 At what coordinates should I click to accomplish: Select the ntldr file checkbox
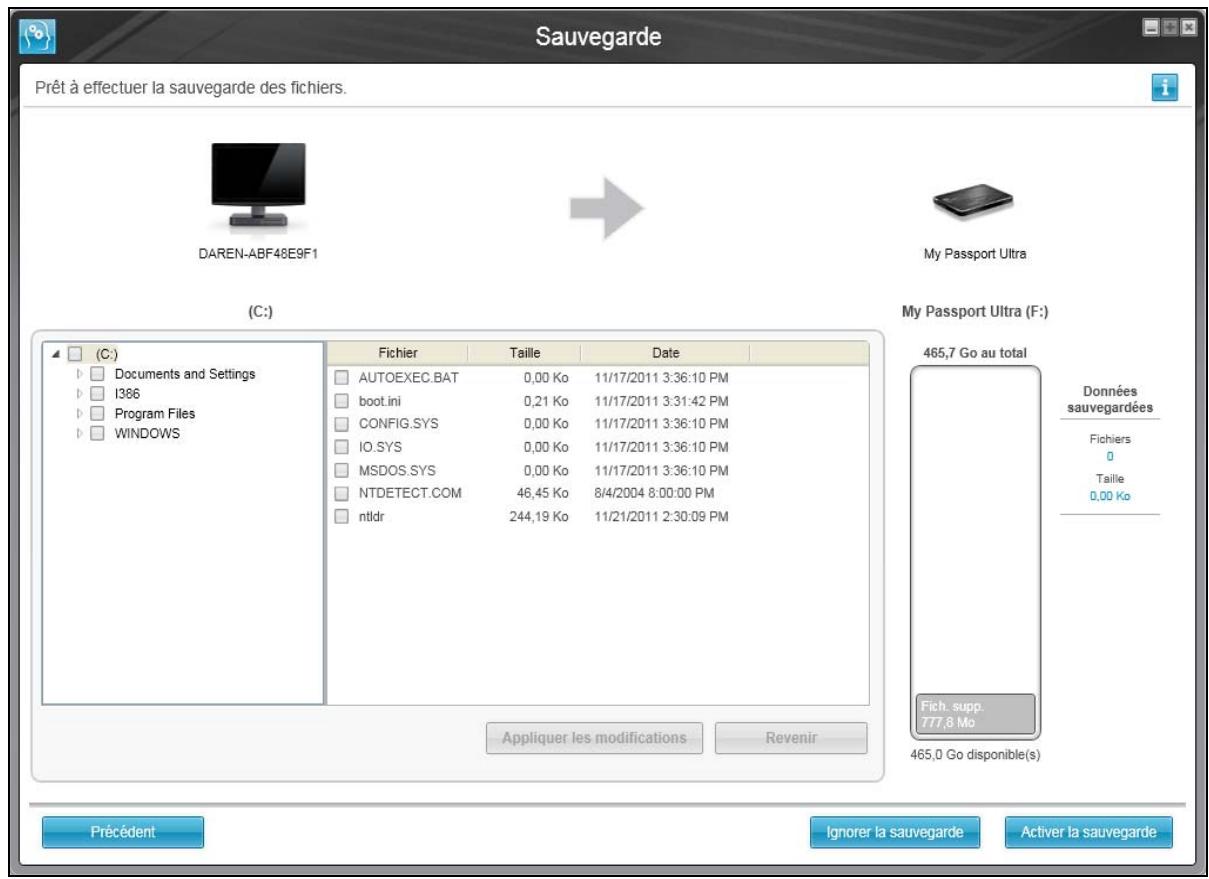pos(342,516)
